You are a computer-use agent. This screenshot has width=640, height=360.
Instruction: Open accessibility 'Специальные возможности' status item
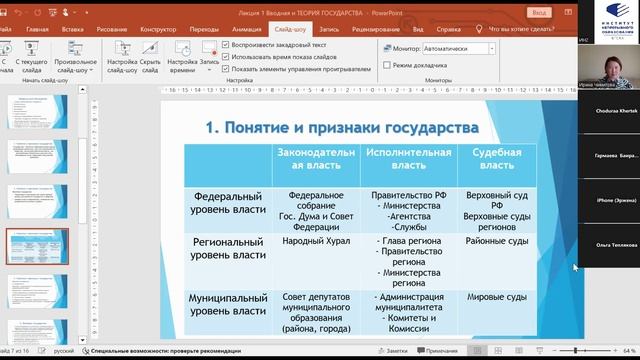[x=162, y=351]
